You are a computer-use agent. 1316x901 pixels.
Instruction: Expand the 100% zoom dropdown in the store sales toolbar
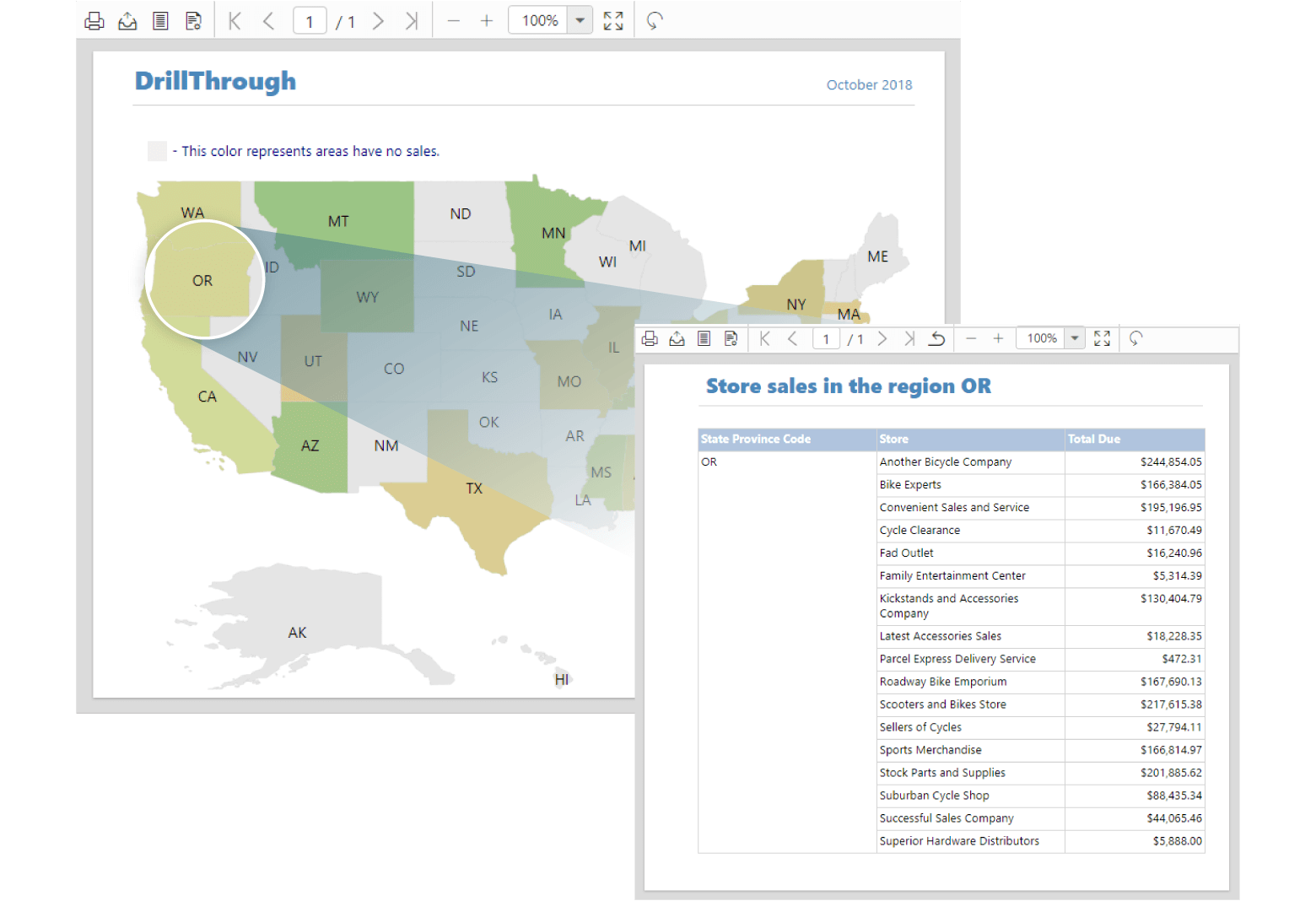coord(1075,338)
